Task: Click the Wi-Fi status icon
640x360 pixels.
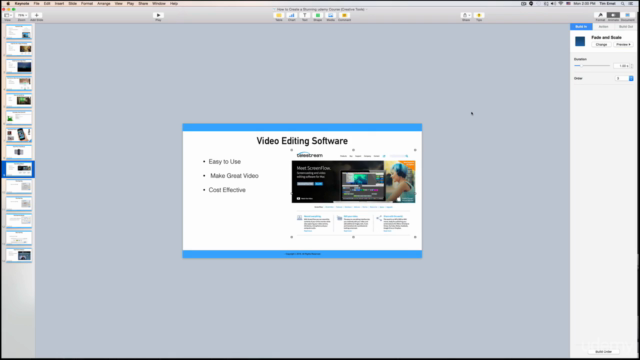Action: click(560, 3)
